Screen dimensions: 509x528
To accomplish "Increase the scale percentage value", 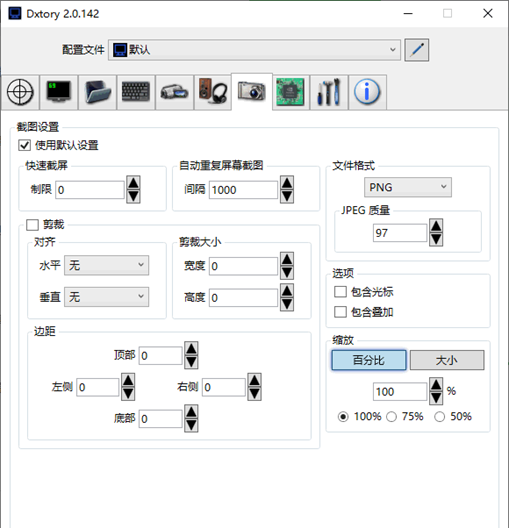I will point(436,385).
